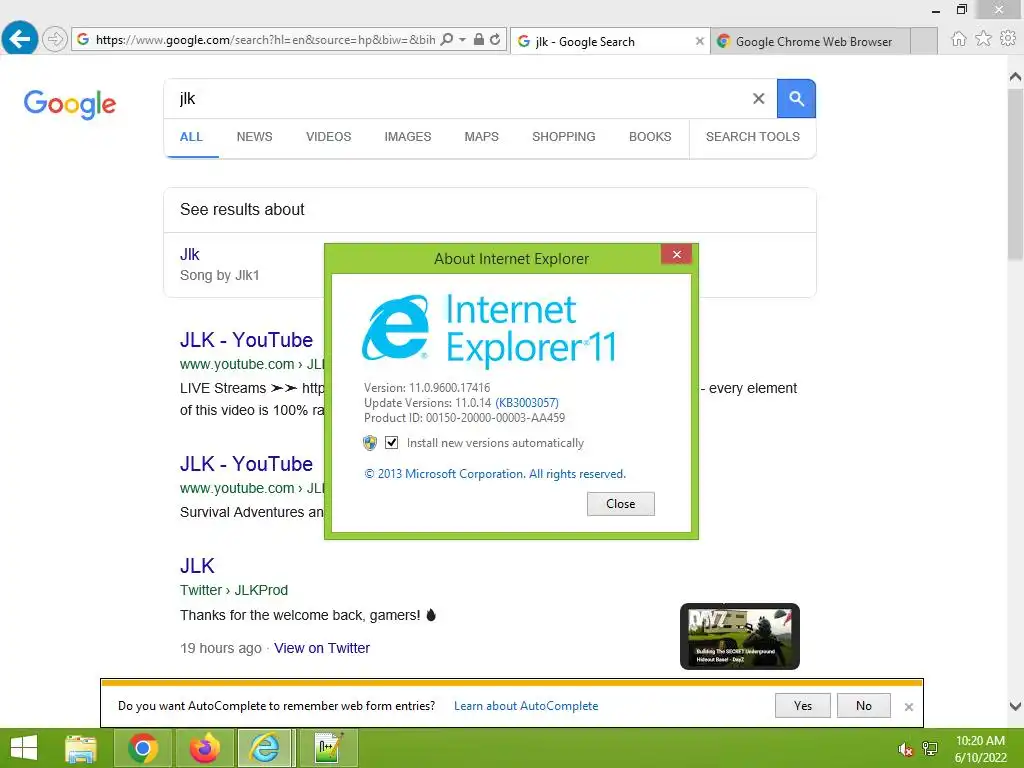The width and height of the screenshot is (1024, 768).
Task: Click the scrollbar up arrow
Action: click(x=1015, y=76)
